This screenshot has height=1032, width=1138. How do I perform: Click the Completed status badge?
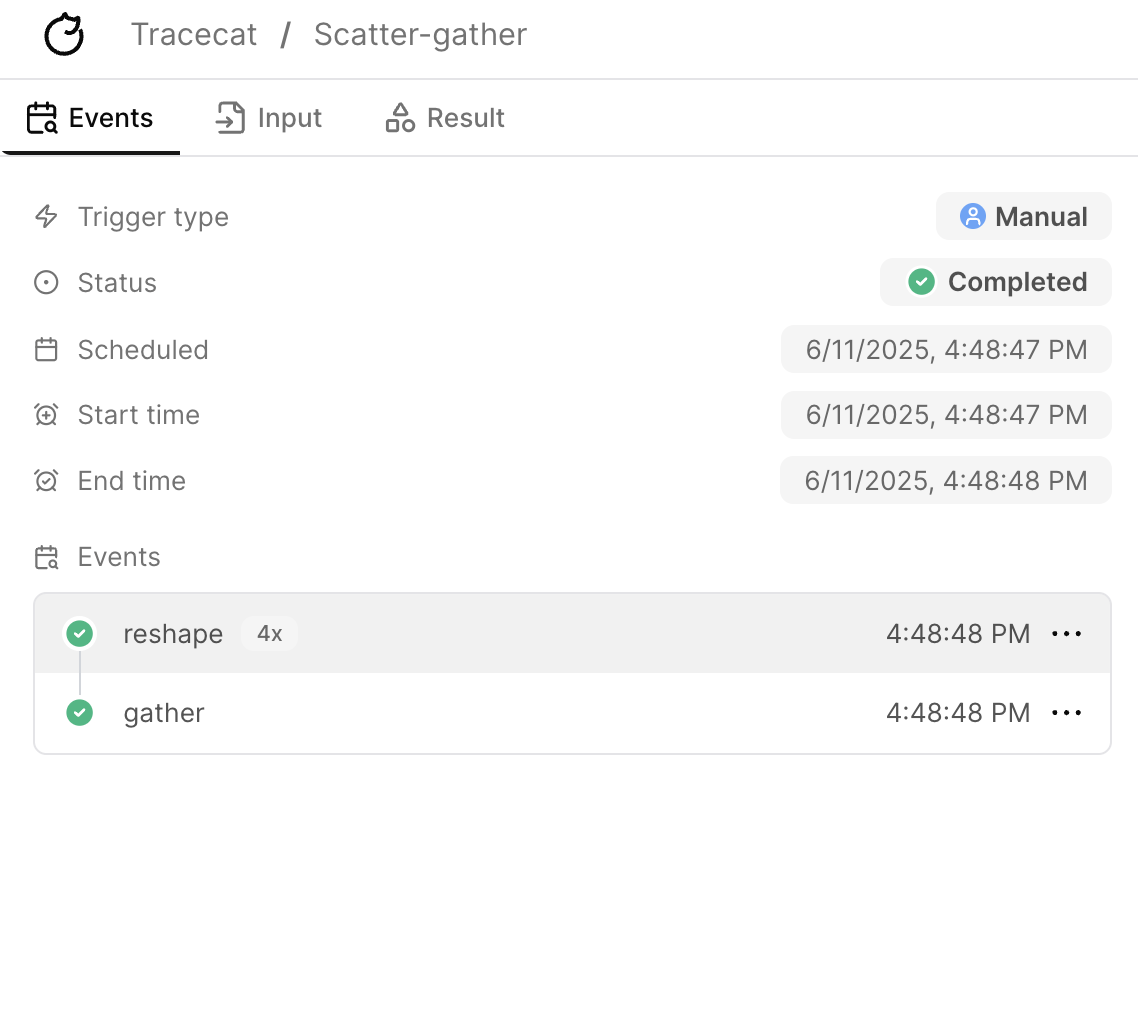996,282
